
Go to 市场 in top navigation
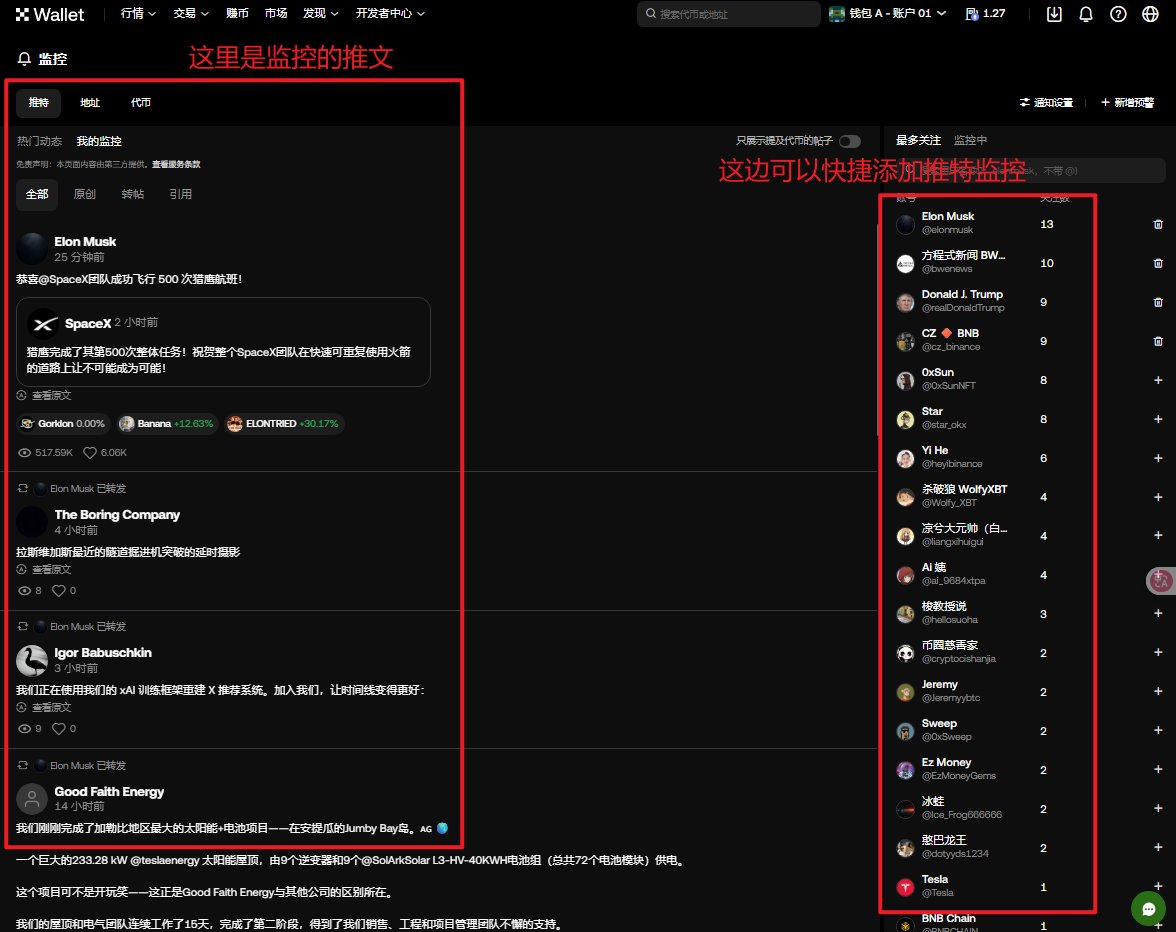(x=276, y=13)
